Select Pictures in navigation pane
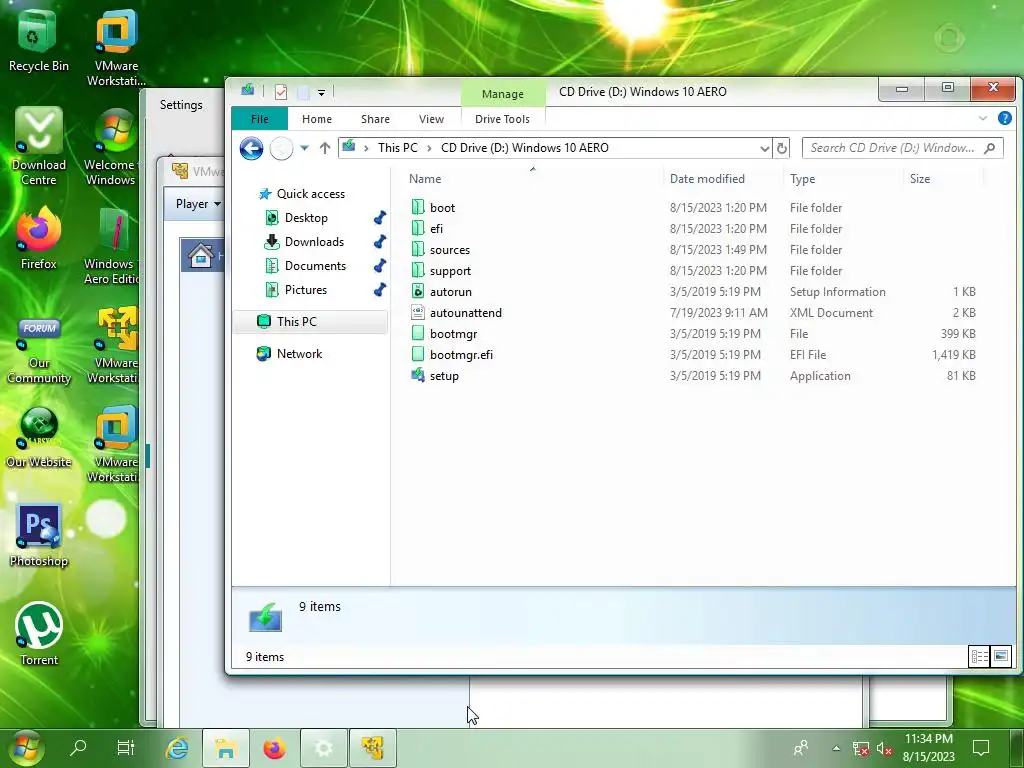 305,290
